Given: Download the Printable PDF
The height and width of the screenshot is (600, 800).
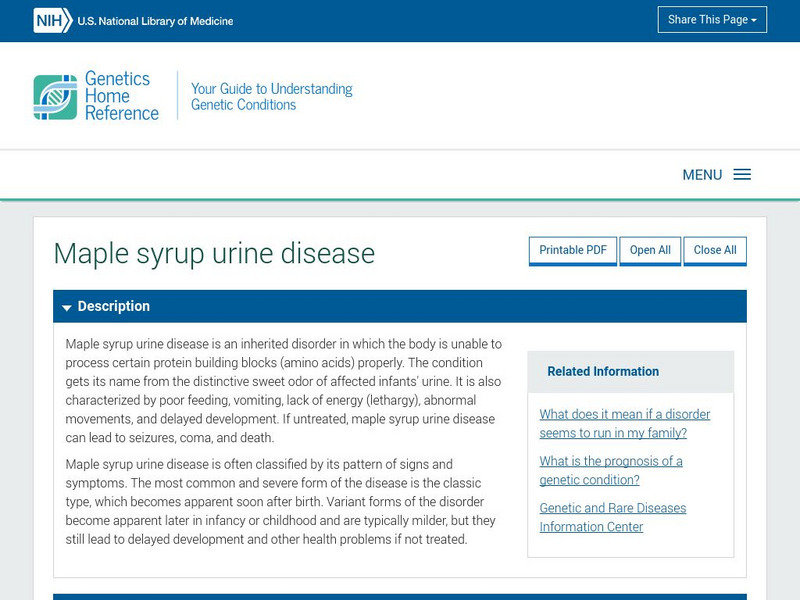Looking at the screenshot, I should [572, 250].
